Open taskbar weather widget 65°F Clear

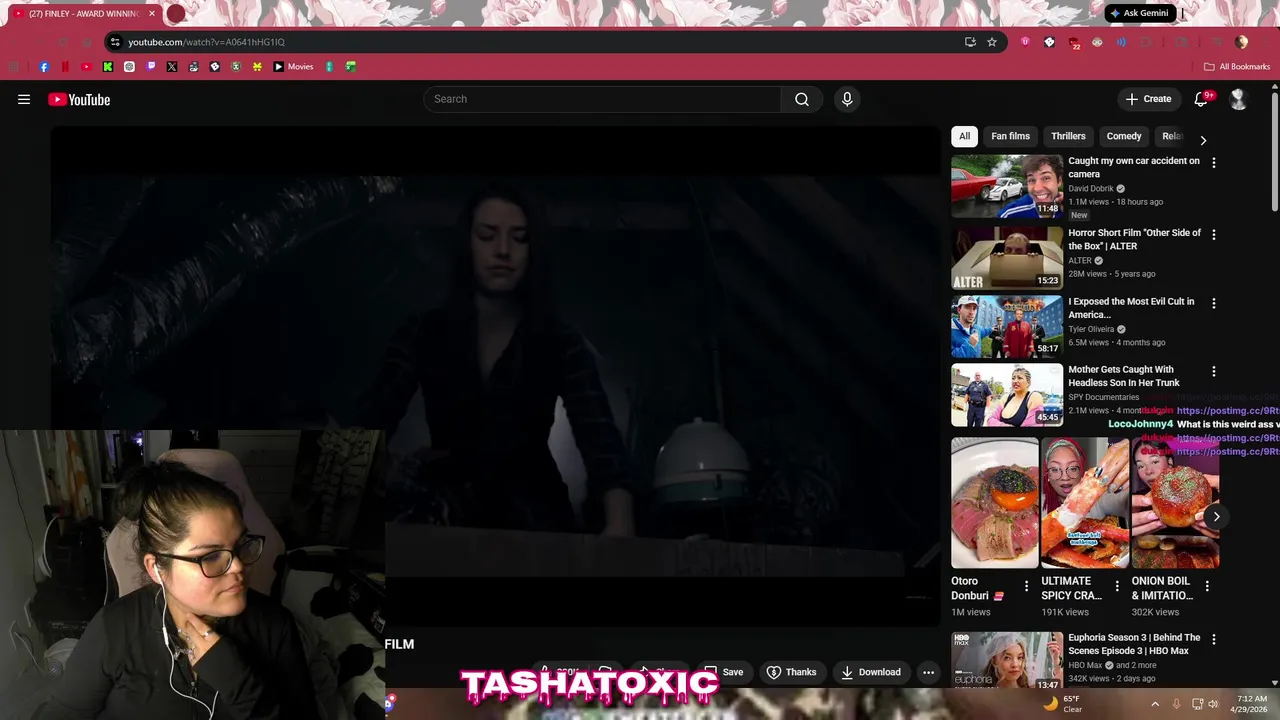(1063, 704)
